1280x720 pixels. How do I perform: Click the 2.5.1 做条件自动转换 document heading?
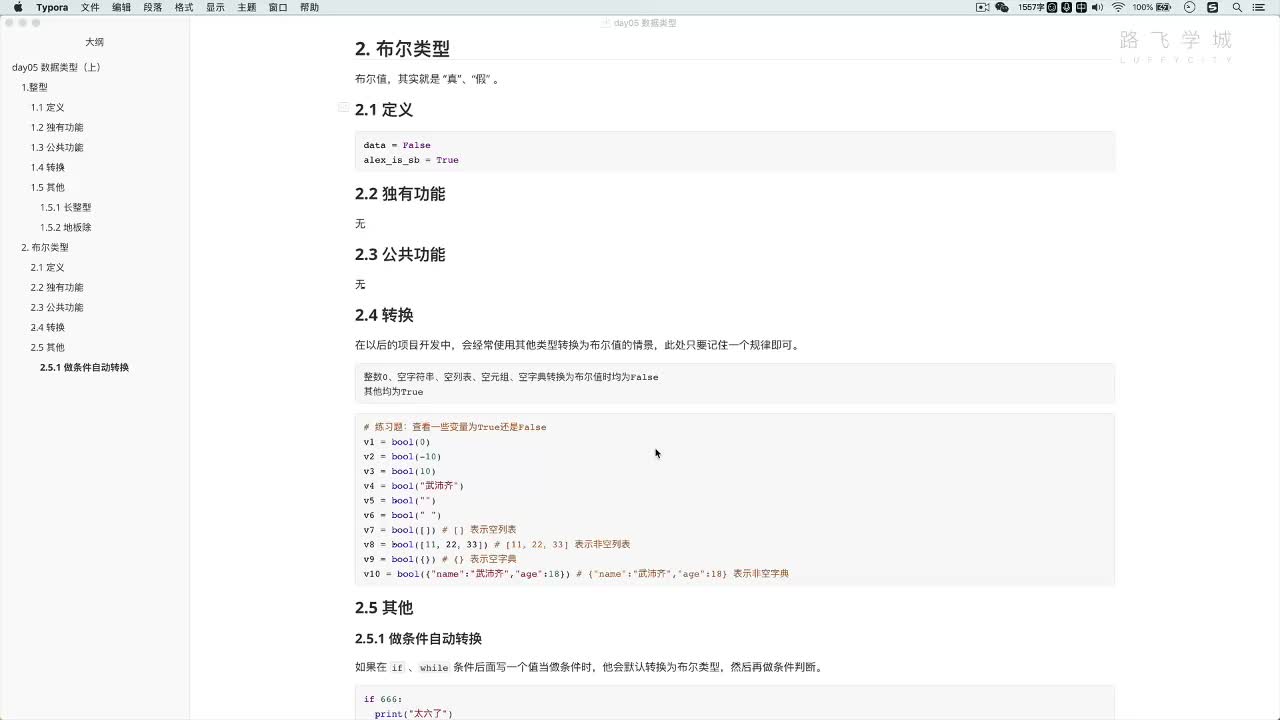pyautogui.click(x=418, y=638)
